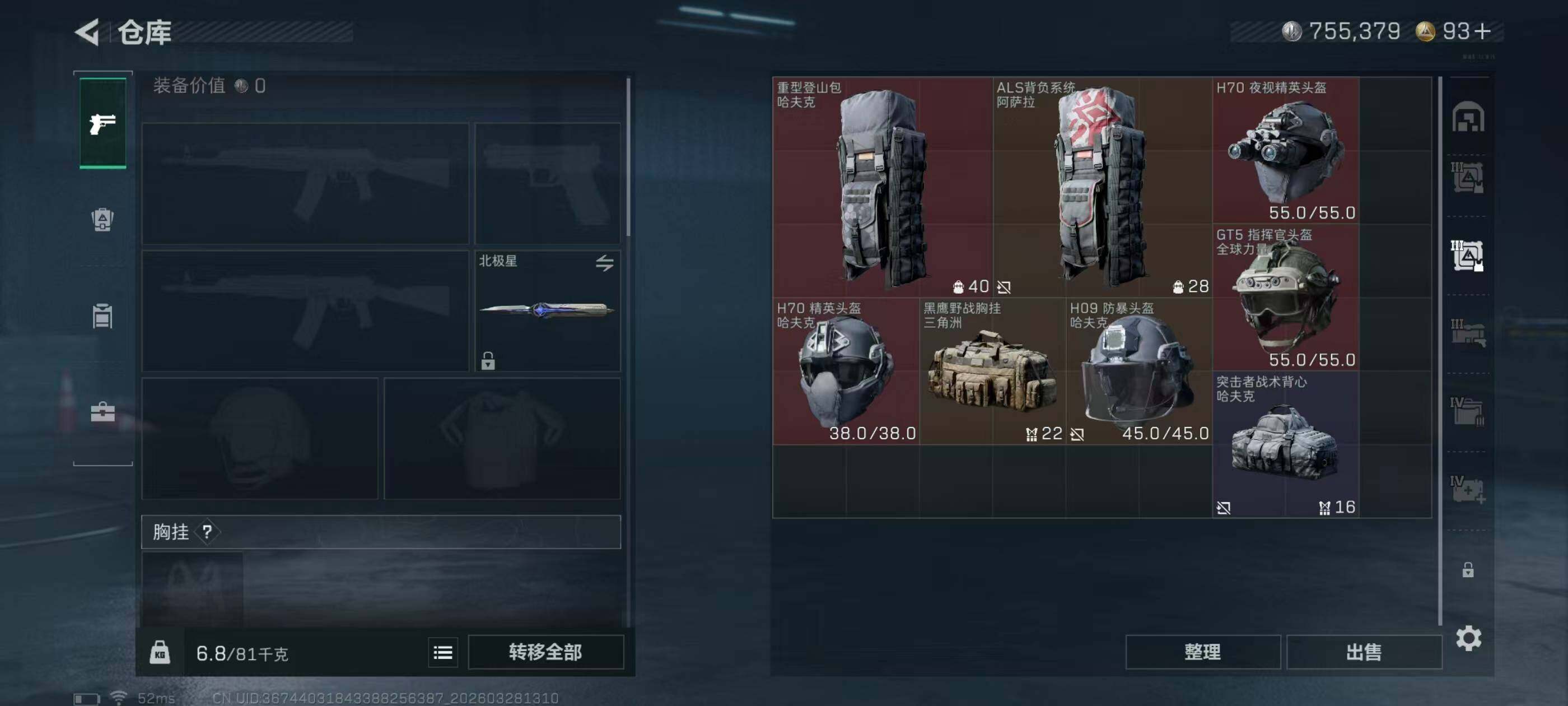This screenshot has width=1568, height=706.
Task: Swap the 北极星 knife using the swap arrows icon
Action: 604,263
